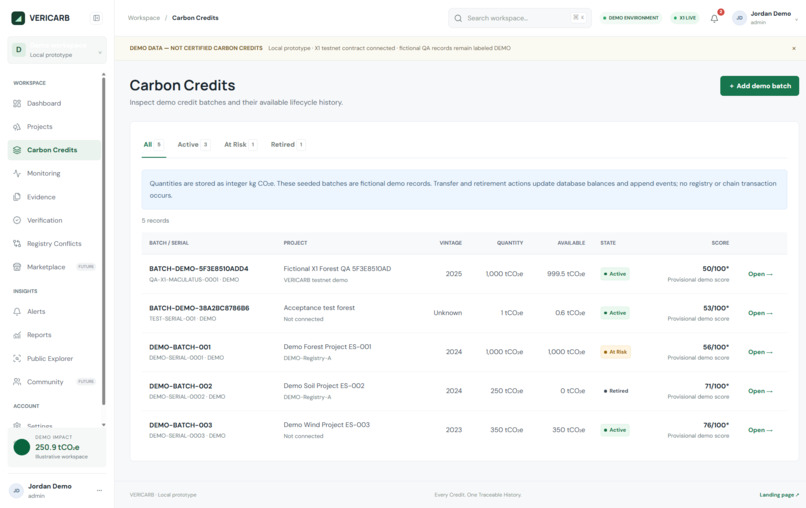Click the green Demo Impact circle

(x=22, y=447)
